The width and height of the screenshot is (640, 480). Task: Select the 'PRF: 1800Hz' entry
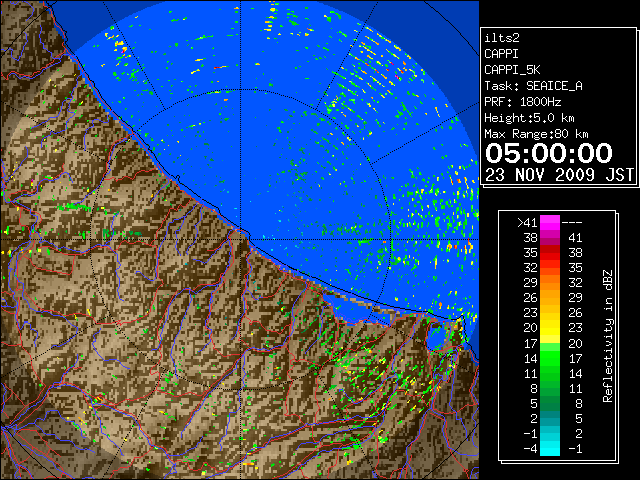point(522,102)
